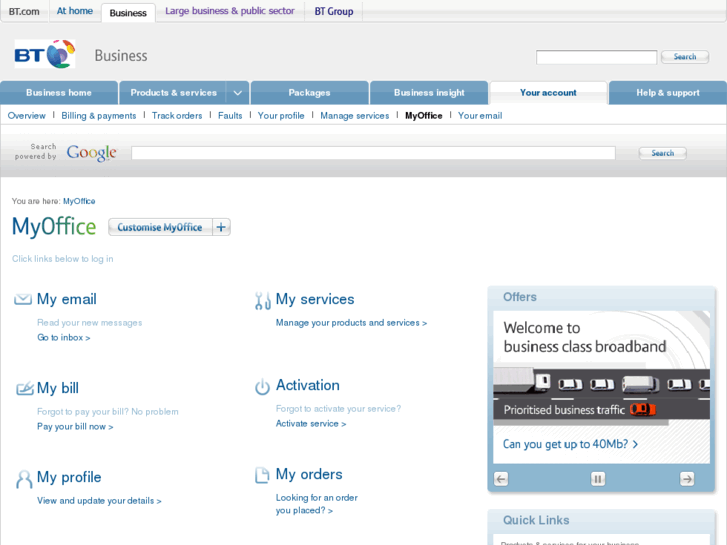This screenshot has height=545, width=727.
Task: Open Manage services submenu item
Action: [x=355, y=115]
